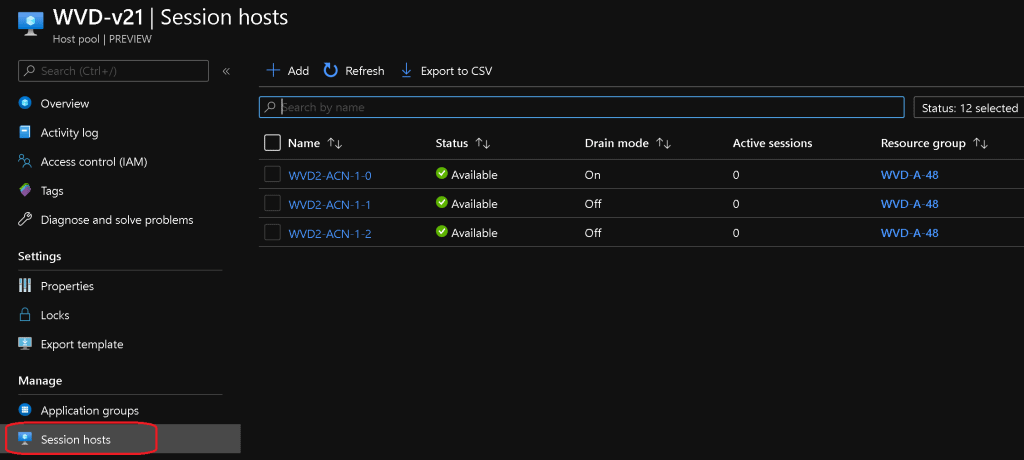Viewport: 1024px width, 460px height.
Task: Click the Refresh button label
Action: tap(364, 71)
